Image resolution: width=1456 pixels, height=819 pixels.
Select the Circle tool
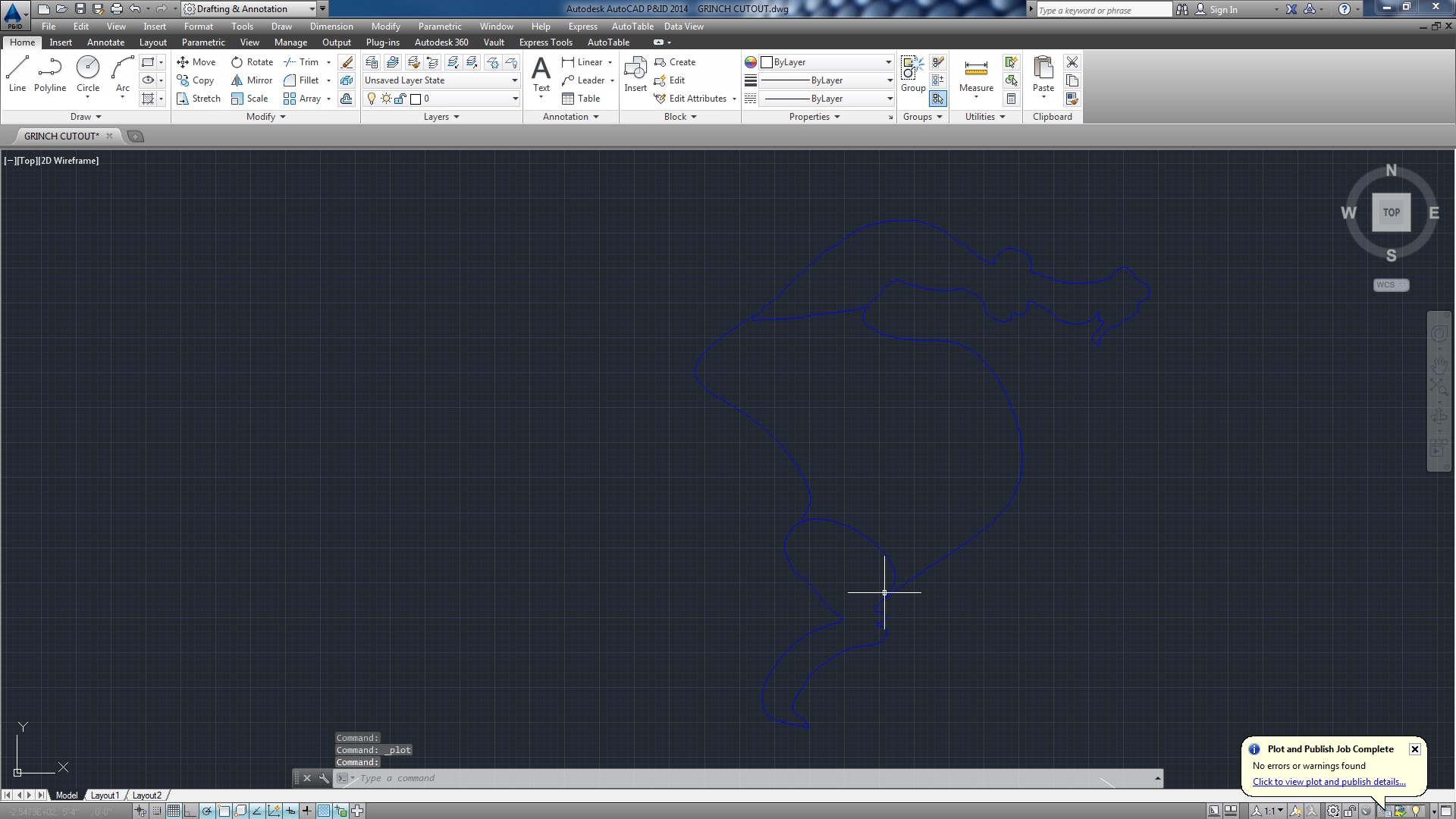coord(88,74)
